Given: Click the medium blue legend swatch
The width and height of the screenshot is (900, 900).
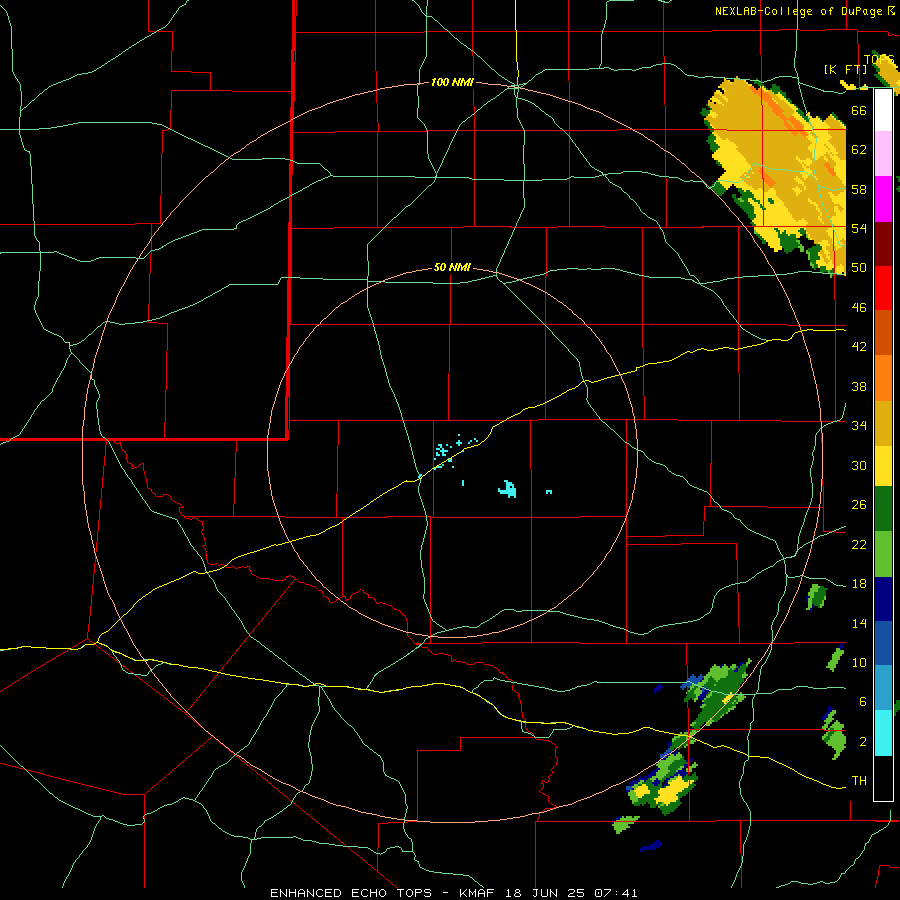Looking at the screenshot, I should pos(883,643).
